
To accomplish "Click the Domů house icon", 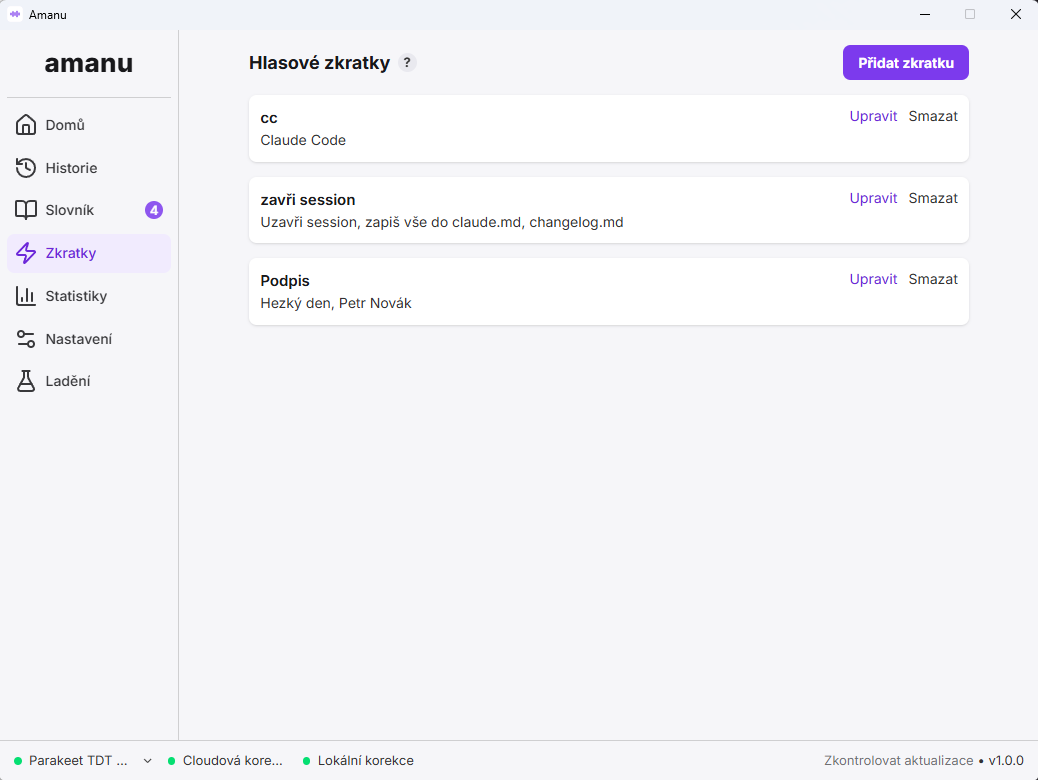I will pos(26,124).
